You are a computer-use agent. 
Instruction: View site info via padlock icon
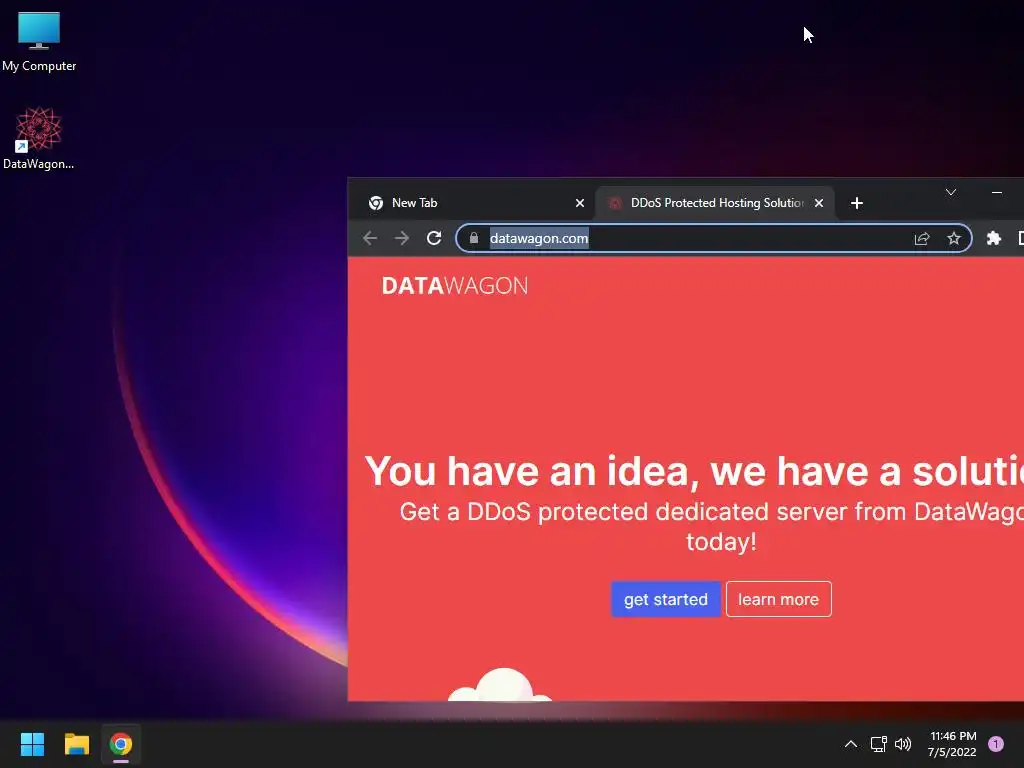click(474, 238)
